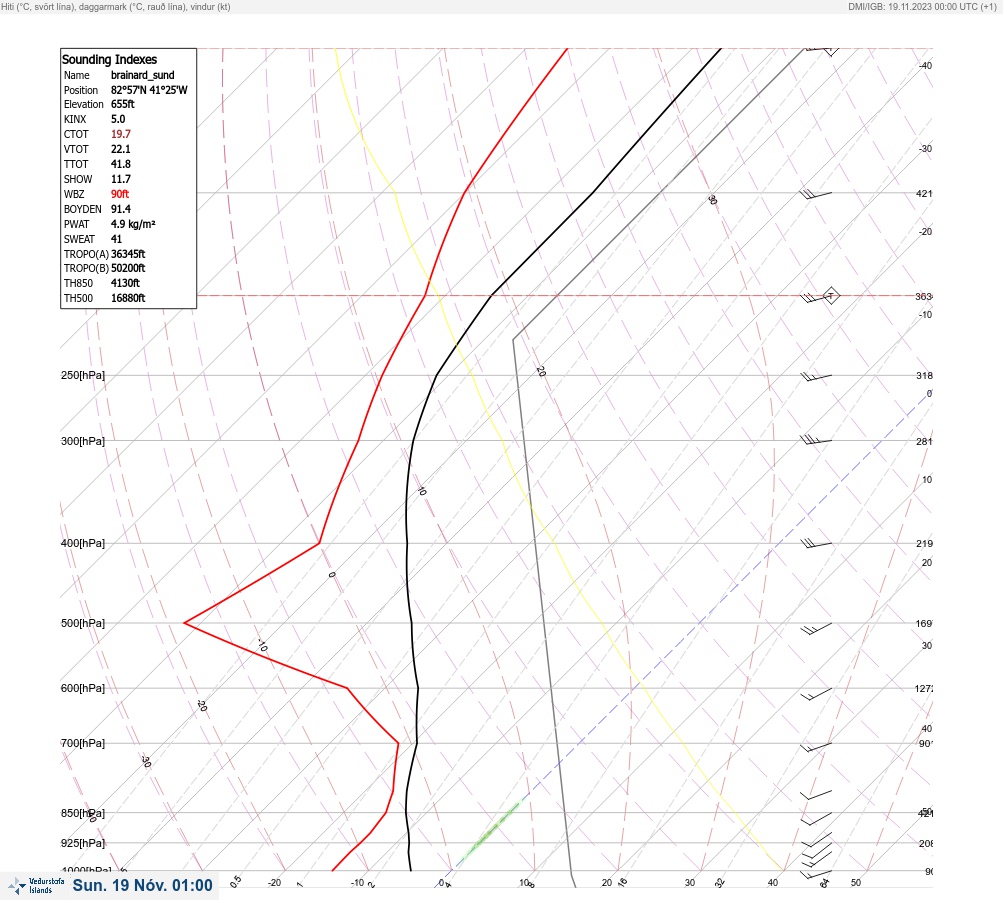Select the BOYDEN value 91.4
The image size is (1003, 900).
point(121,209)
